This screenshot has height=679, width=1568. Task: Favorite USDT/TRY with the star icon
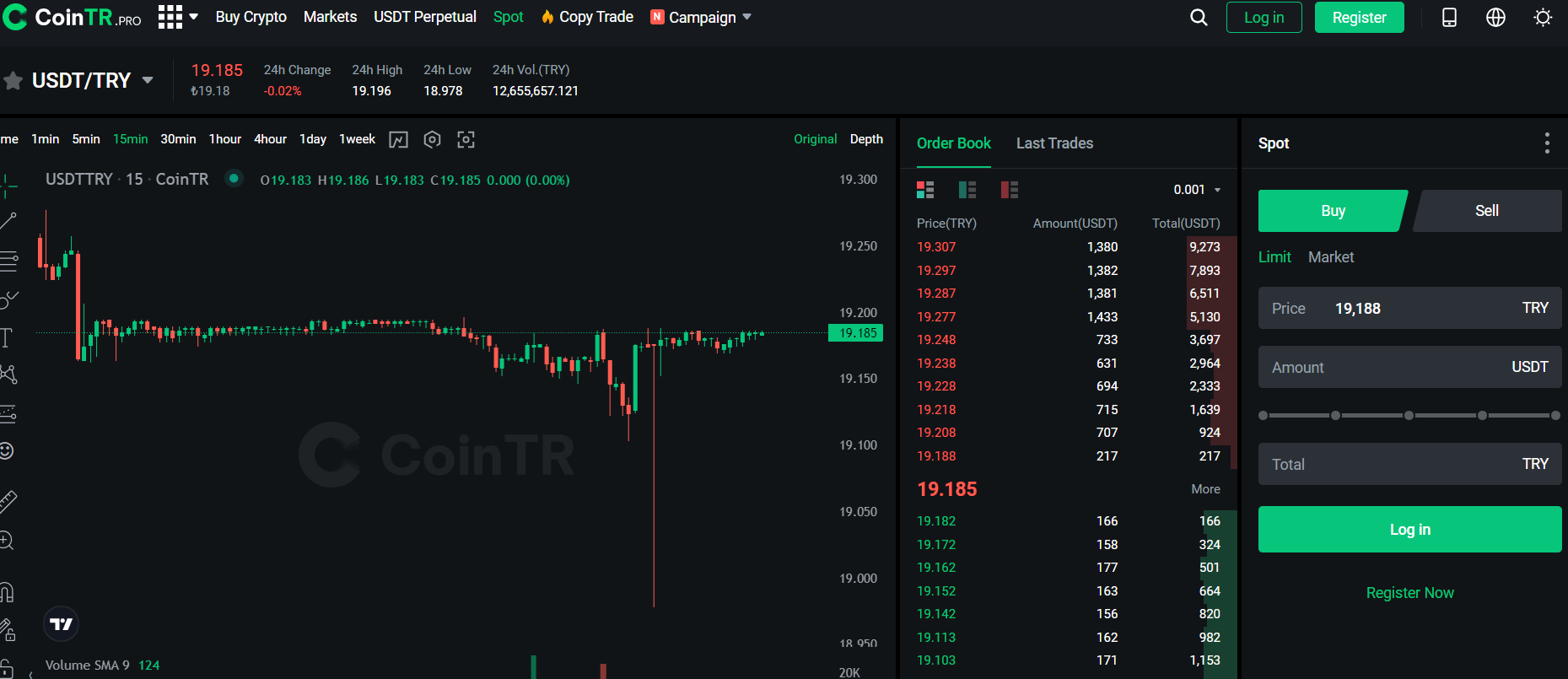pos(13,81)
